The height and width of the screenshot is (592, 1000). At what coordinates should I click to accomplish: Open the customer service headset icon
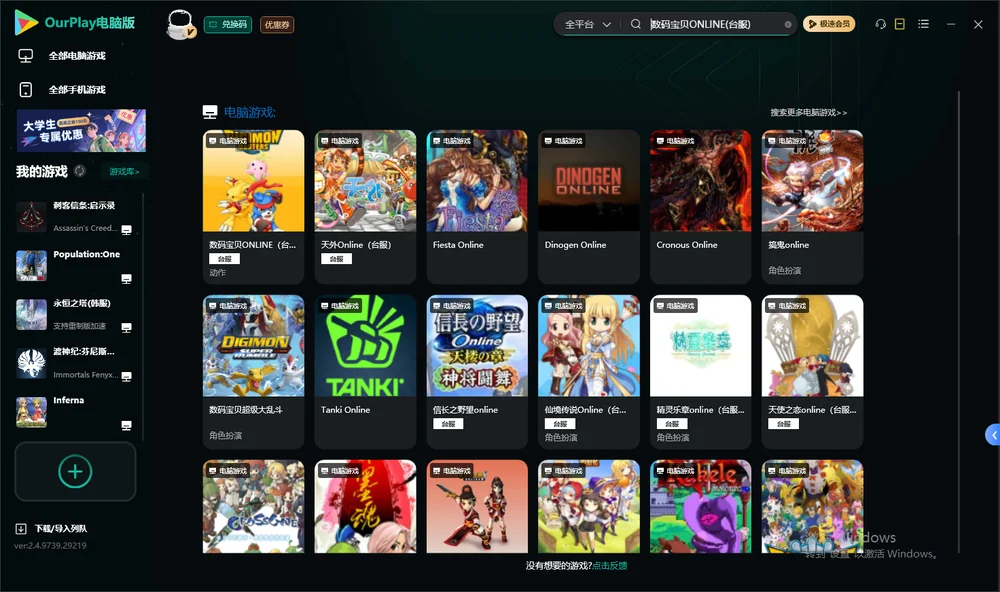coord(880,24)
